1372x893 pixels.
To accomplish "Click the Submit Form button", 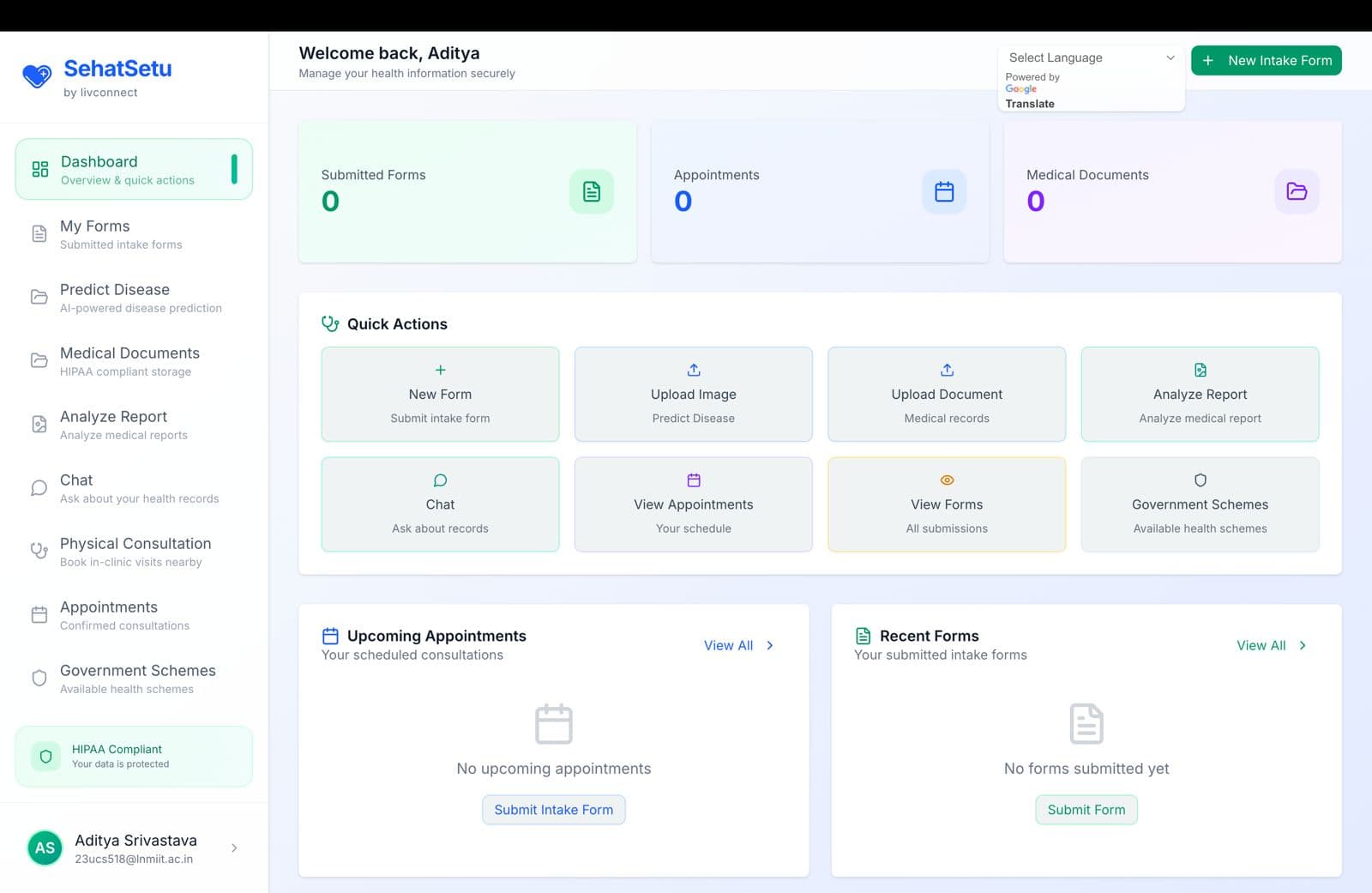I will click(x=1086, y=810).
